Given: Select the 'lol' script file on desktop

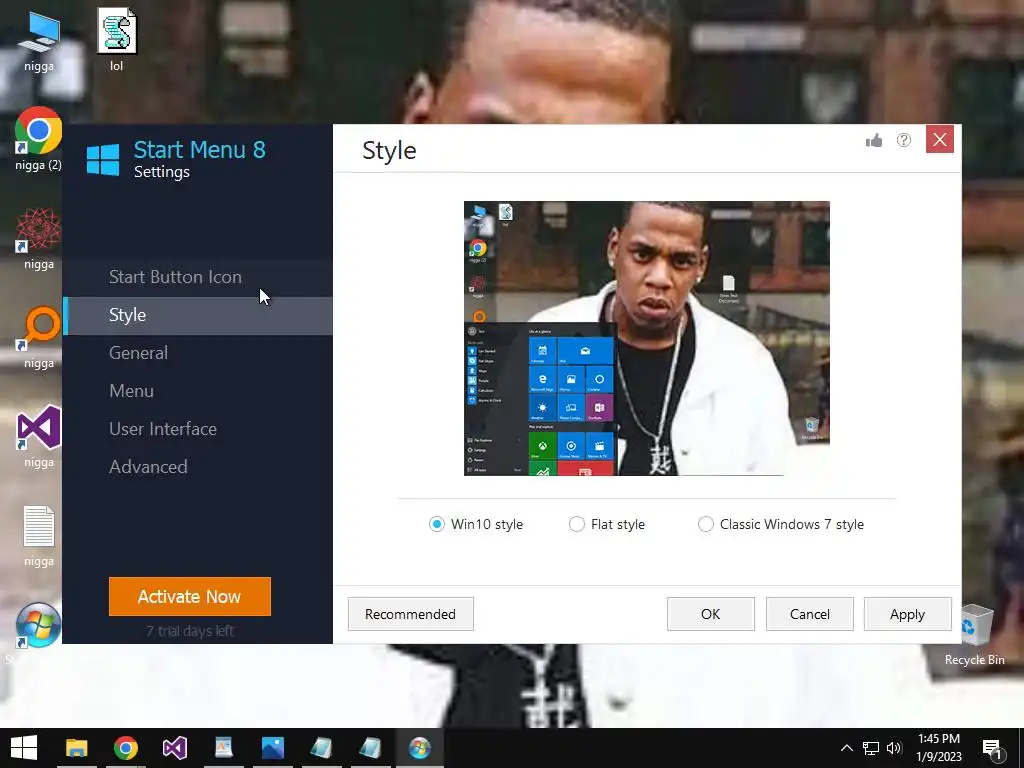Looking at the screenshot, I should [117, 39].
